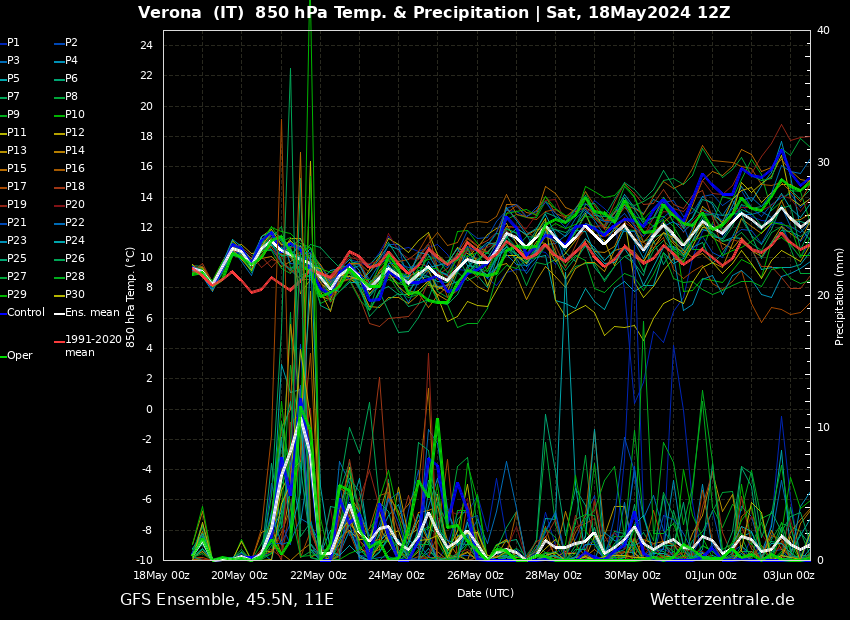Click the 22May 00z date tick label

318,576
